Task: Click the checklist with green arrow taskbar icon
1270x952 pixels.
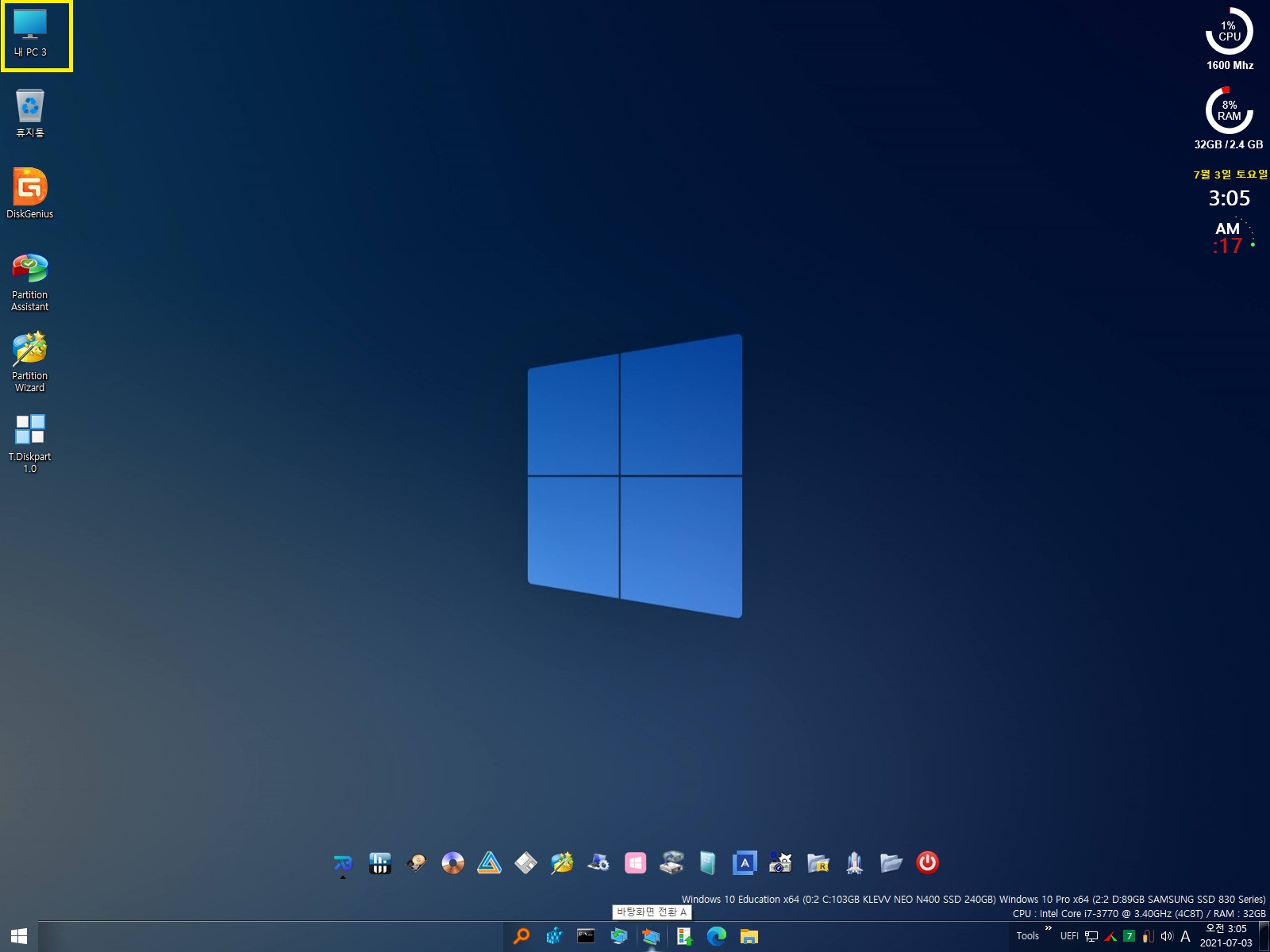Action: [684, 936]
